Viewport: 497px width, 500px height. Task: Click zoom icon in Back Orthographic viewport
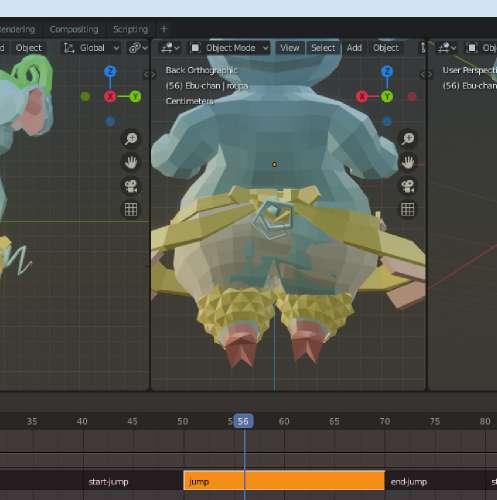tap(408, 139)
